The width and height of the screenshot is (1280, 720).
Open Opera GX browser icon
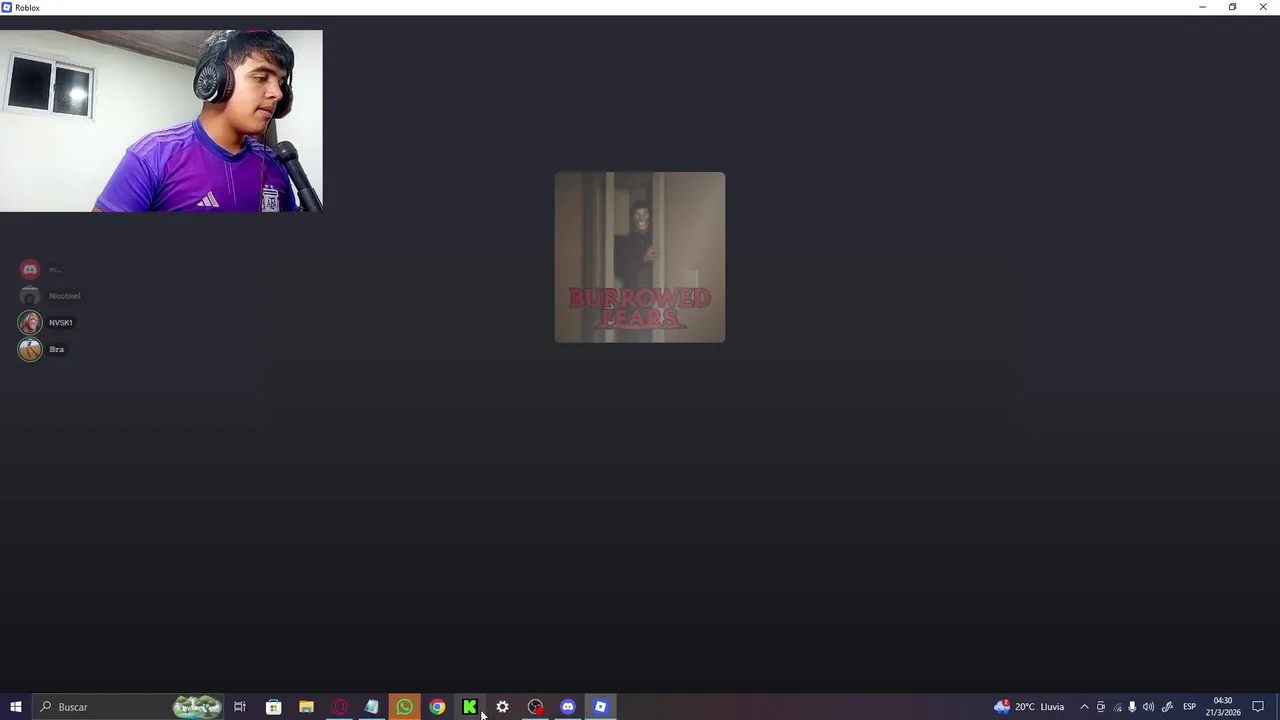click(x=339, y=707)
